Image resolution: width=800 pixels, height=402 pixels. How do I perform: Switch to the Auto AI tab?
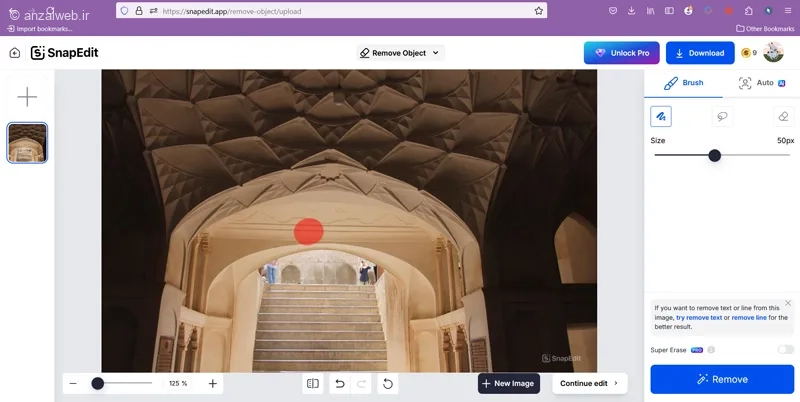762,83
